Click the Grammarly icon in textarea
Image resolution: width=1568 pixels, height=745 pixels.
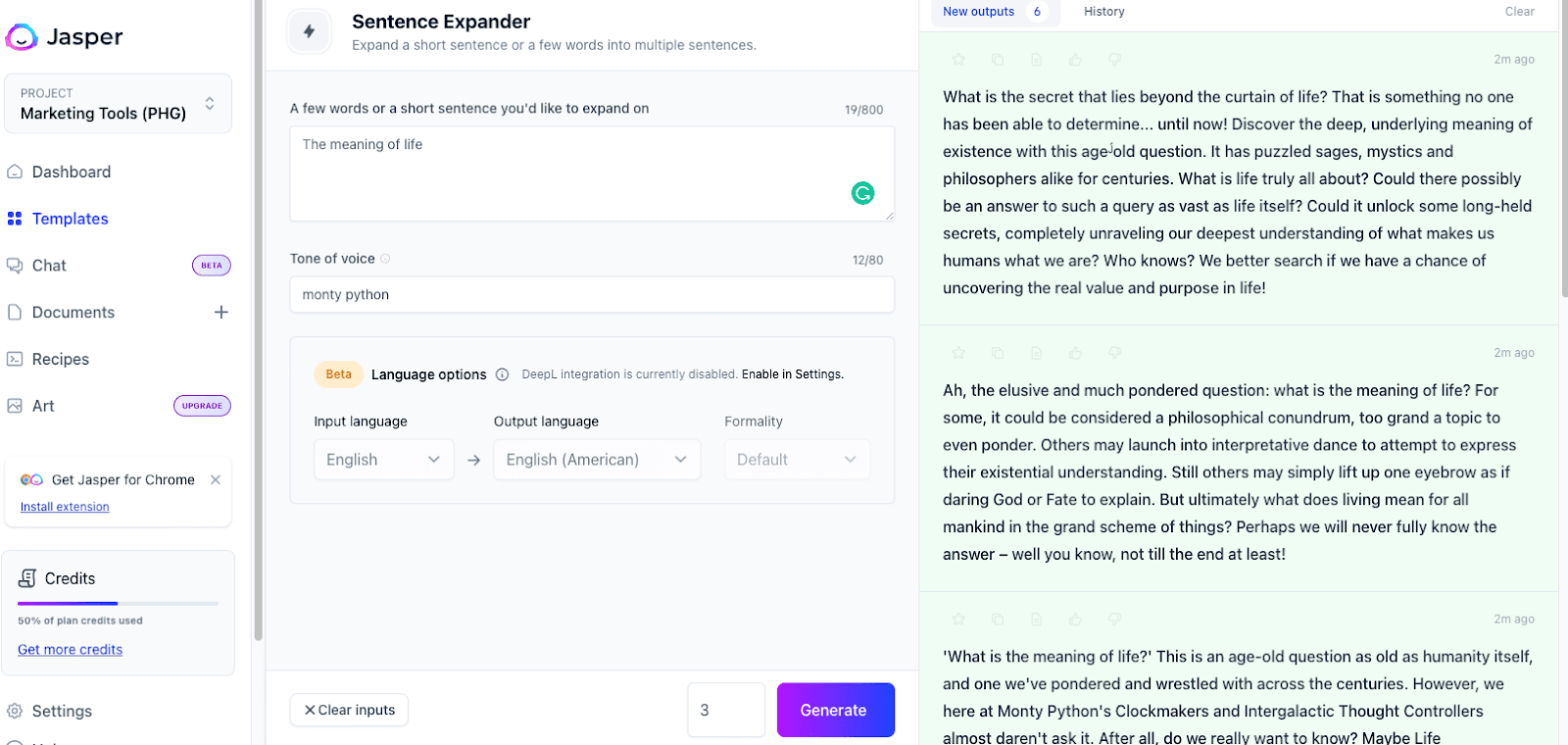(862, 193)
